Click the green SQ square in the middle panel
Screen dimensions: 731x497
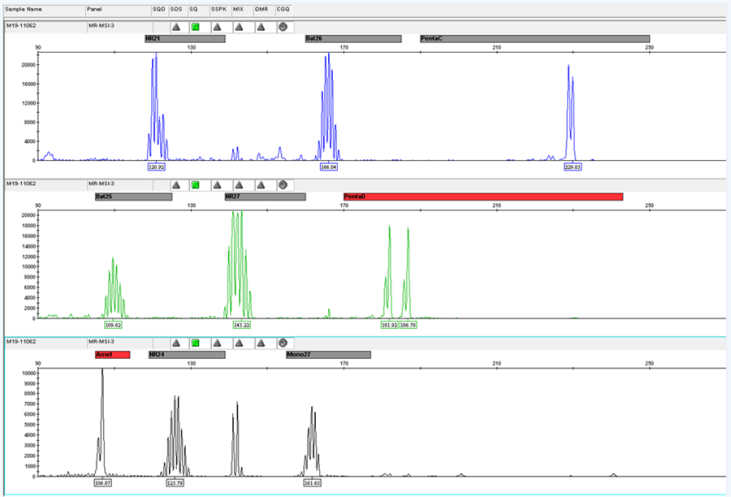tap(196, 184)
